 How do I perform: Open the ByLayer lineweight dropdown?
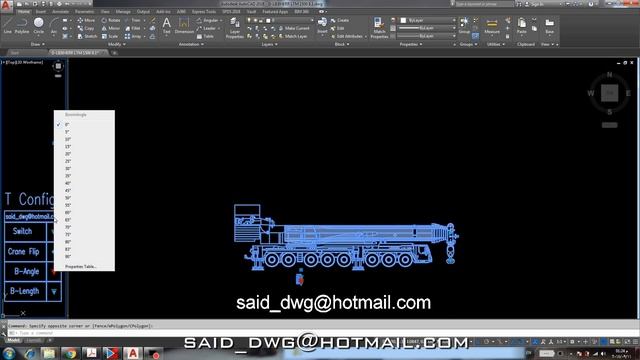click(427, 28)
